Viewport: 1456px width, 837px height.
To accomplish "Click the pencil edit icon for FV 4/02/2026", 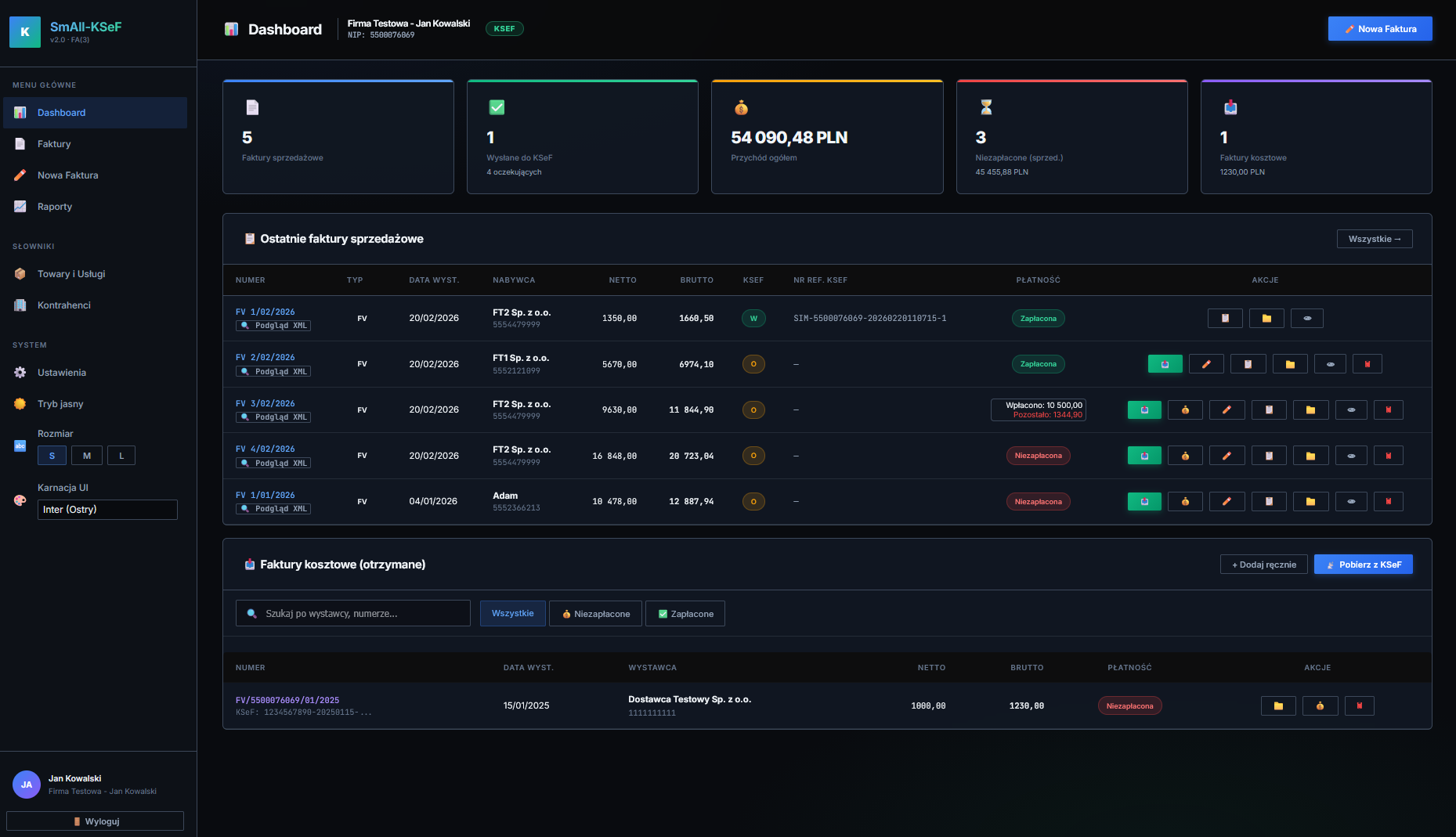I will [x=1227, y=456].
